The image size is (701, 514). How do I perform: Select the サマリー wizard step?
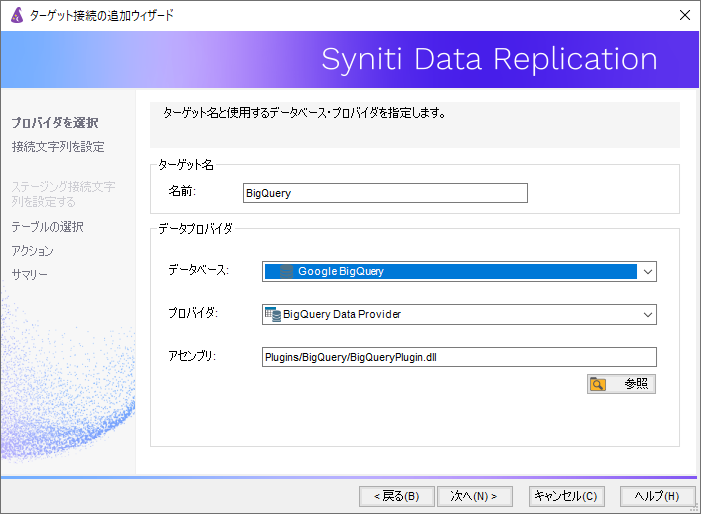click(30, 274)
